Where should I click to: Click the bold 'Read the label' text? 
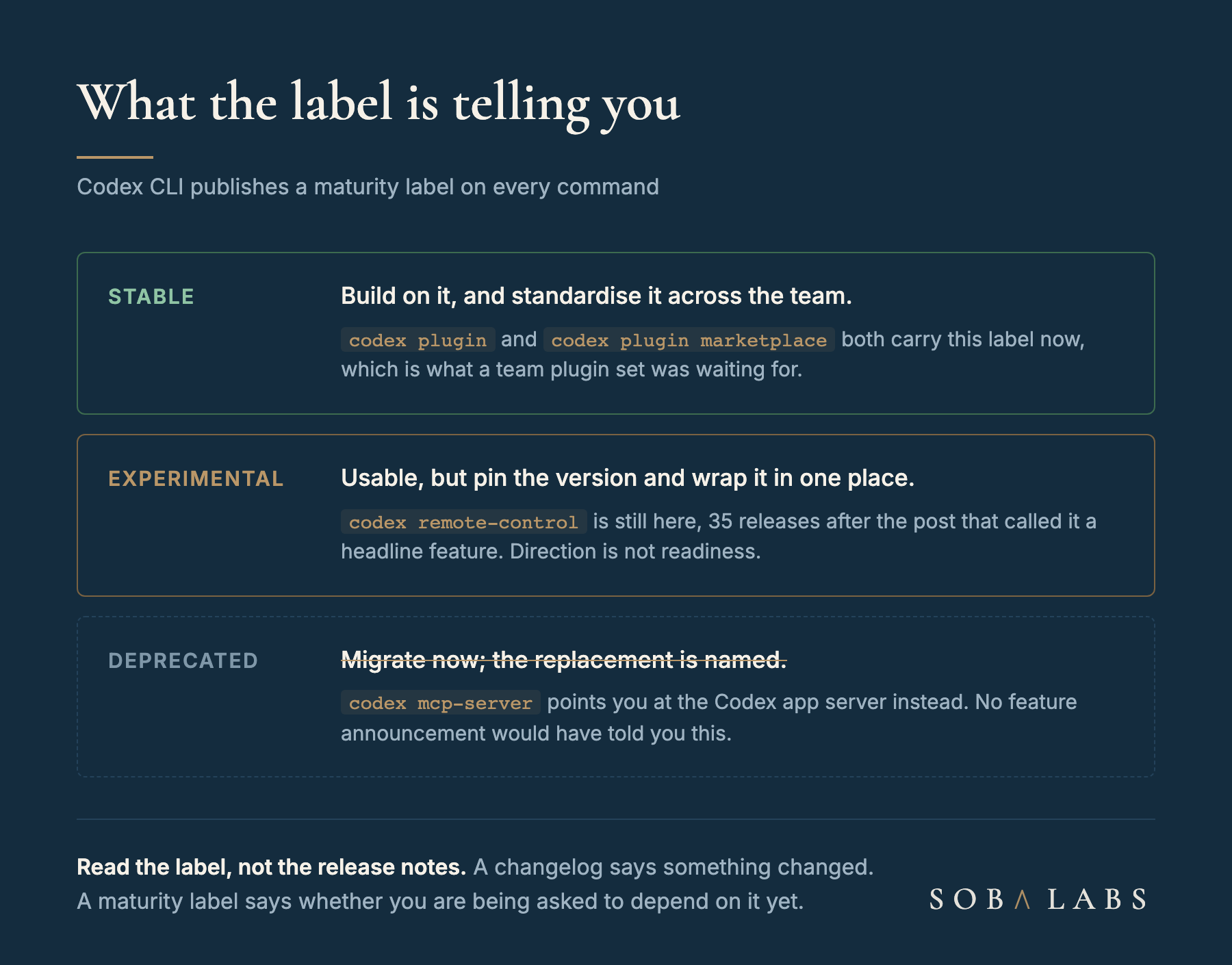coord(271,867)
